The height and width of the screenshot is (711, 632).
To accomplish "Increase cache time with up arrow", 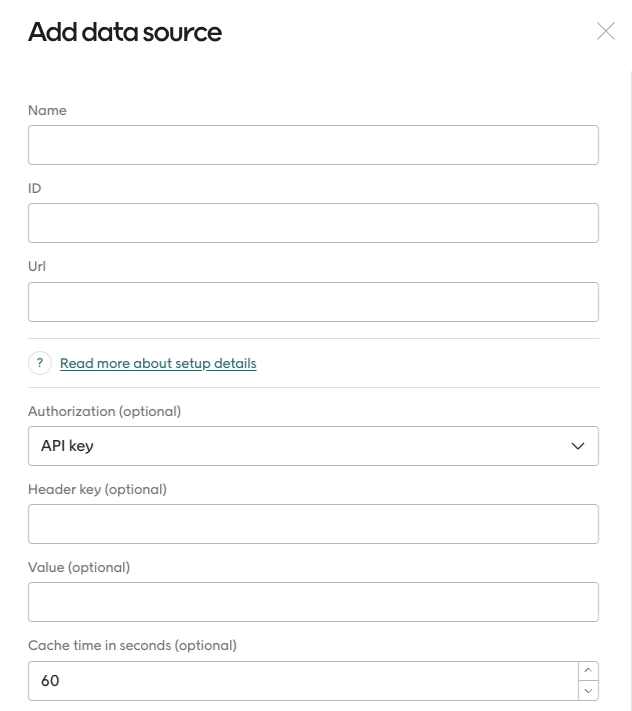I will click(588, 671).
